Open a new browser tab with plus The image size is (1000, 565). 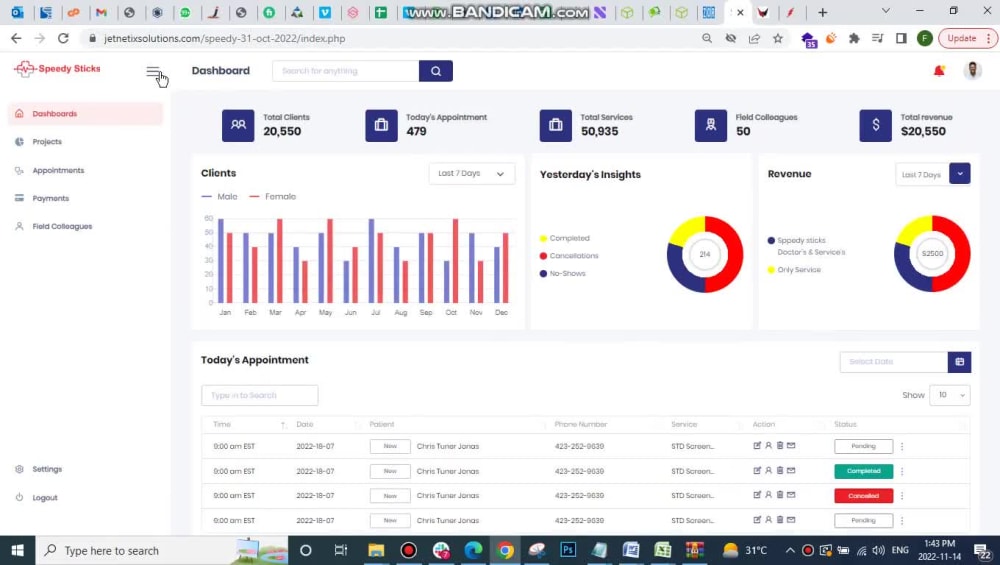point(822,12)
